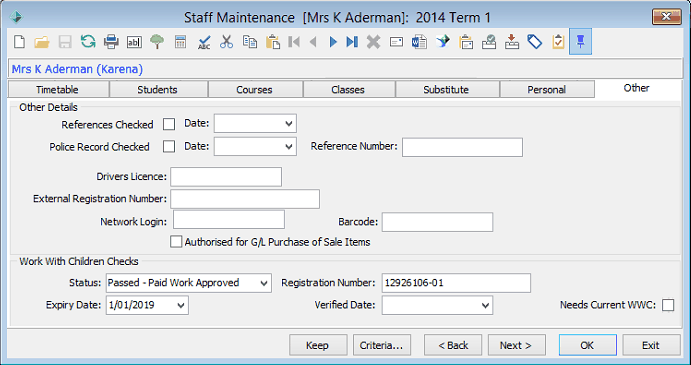Viewport: 691px width, 365px height.
Task: Tick the References Checked checkbox
Action: pyautogui.click(x=169, y=124)
